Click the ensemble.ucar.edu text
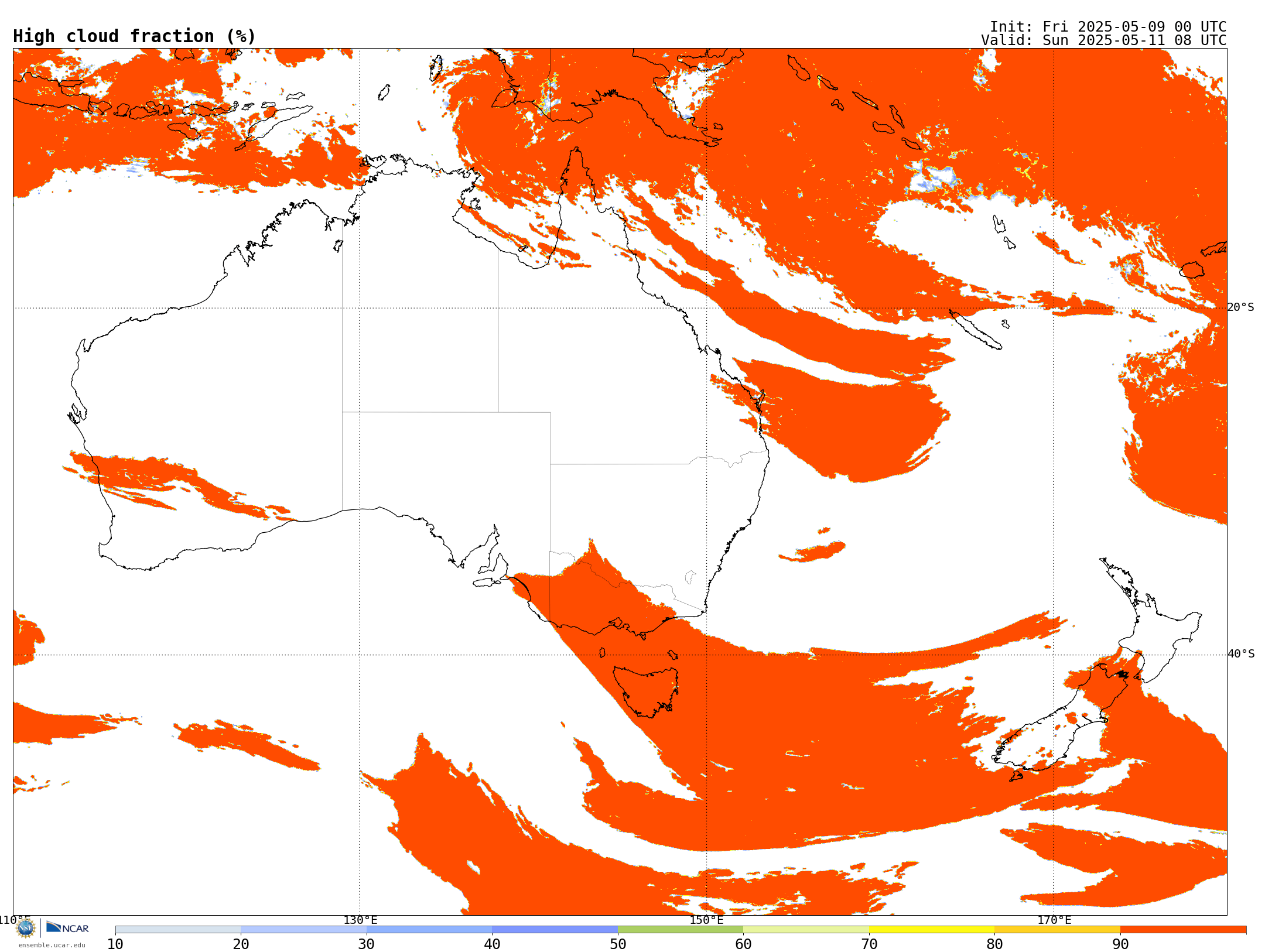Viewport: 1265px width, 952px height. (52, 945)
